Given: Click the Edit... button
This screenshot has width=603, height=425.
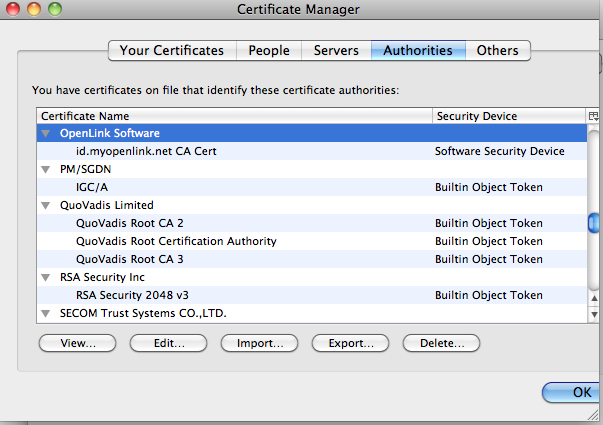Looking at the screenshot, I should click(169, 343).
